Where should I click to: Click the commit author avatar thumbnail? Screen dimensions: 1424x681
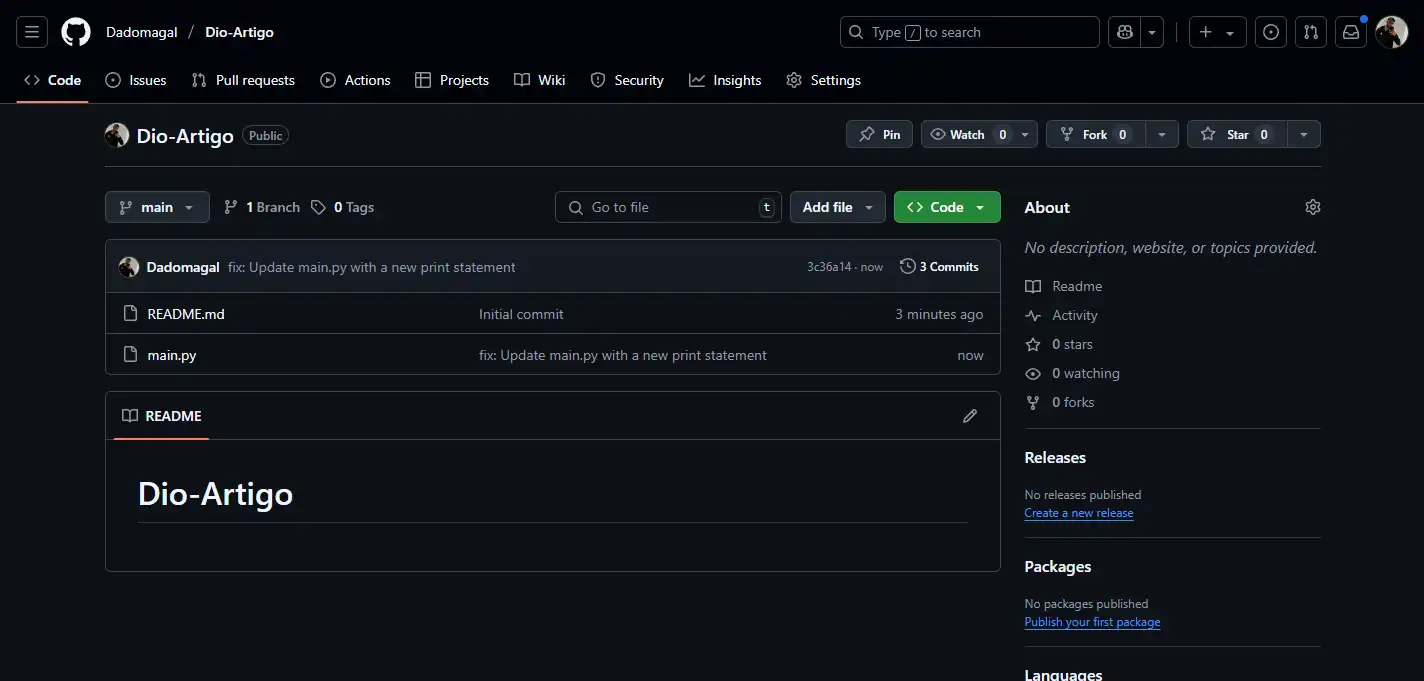129,267
